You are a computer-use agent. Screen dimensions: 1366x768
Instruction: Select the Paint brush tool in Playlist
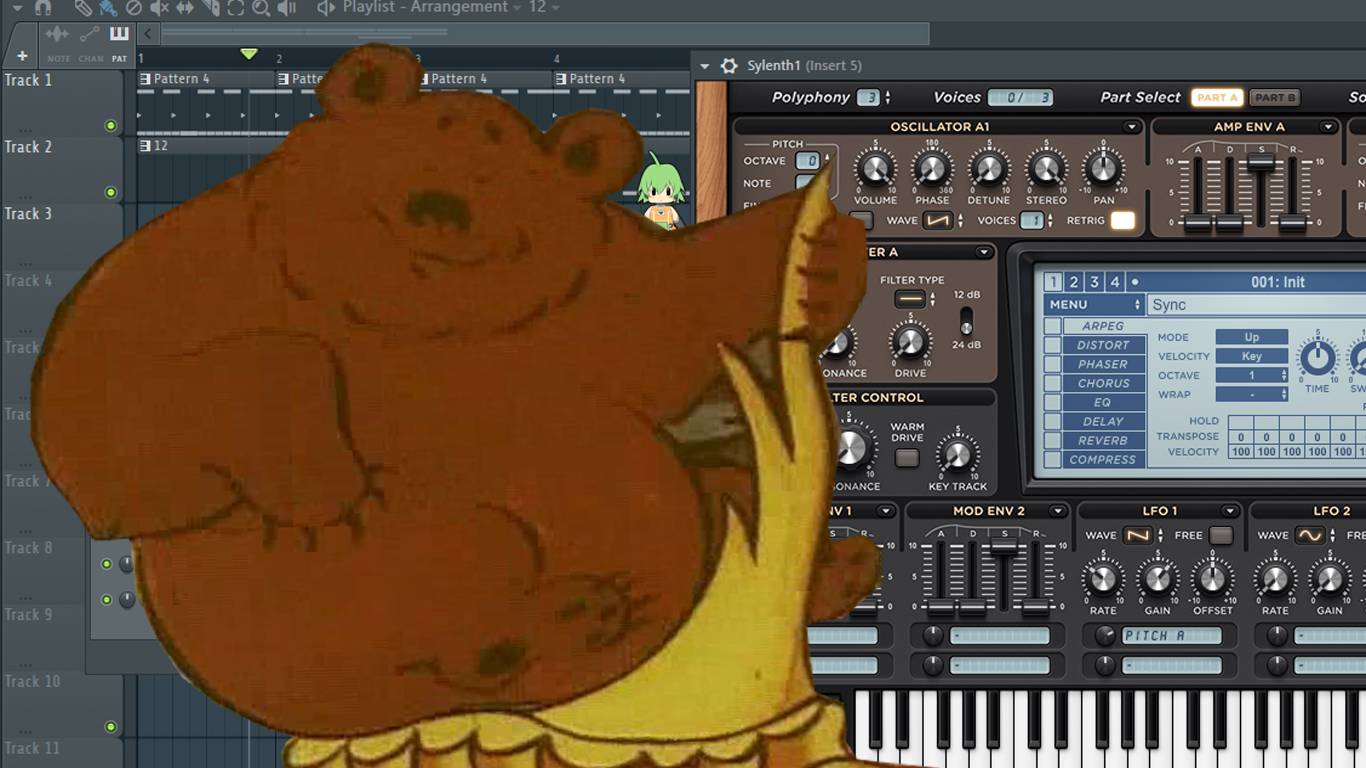[108, 7]
